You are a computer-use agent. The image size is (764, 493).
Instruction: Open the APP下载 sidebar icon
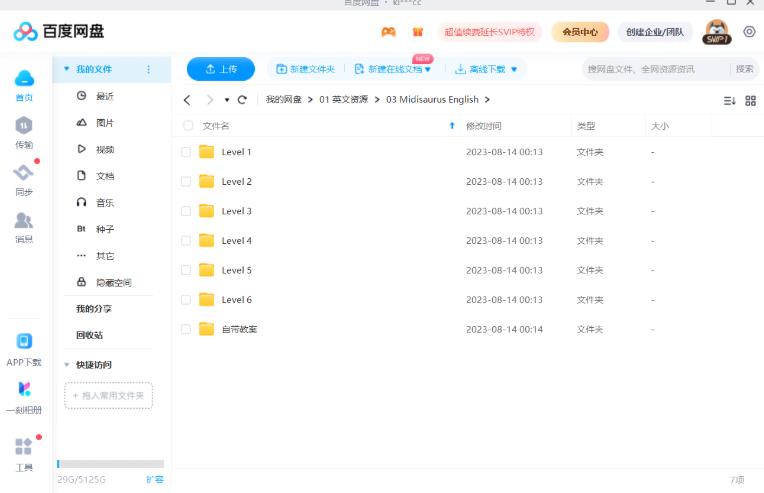24,341
